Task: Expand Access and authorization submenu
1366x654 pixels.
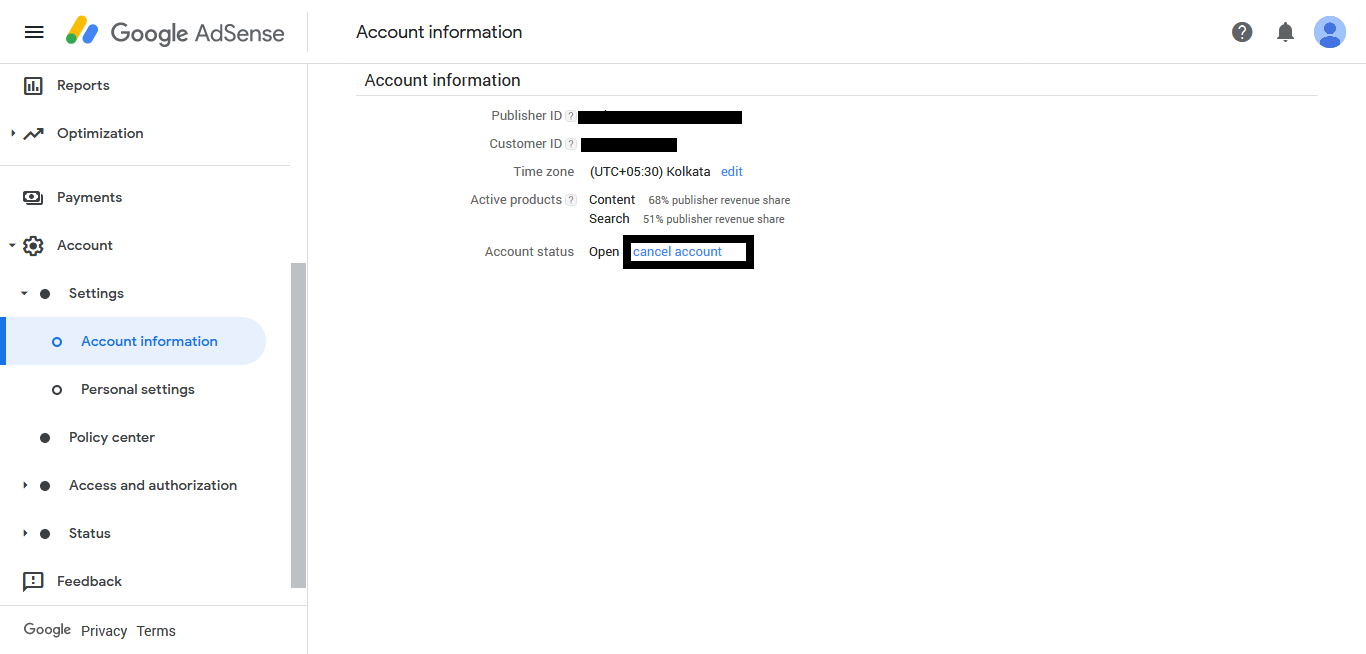Action: point(25,485)
